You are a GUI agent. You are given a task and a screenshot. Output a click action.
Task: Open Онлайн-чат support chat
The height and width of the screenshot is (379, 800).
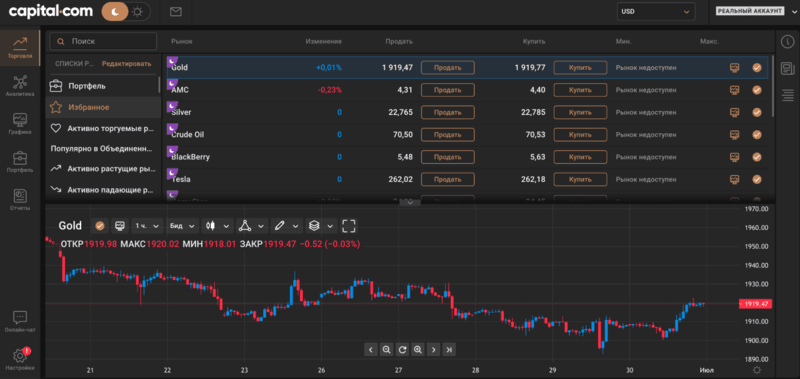click(20, 321)
